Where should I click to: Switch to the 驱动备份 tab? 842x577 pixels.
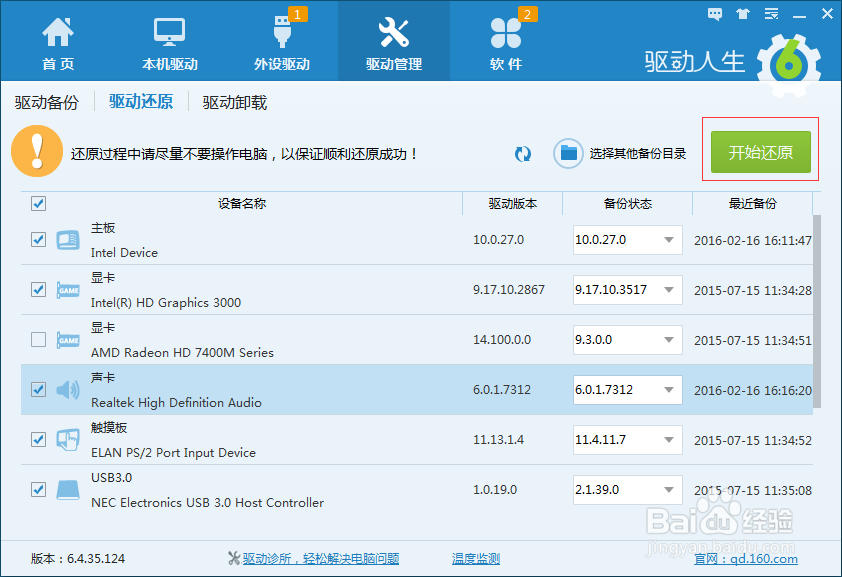47,102
